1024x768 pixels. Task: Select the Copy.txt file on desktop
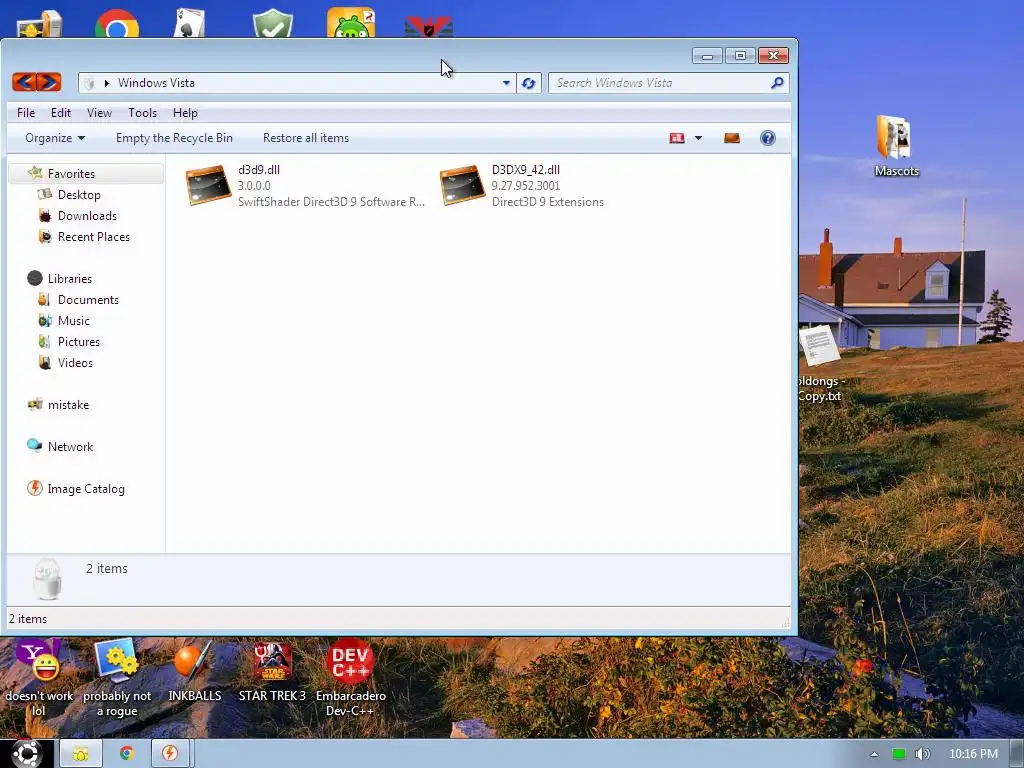818,364
